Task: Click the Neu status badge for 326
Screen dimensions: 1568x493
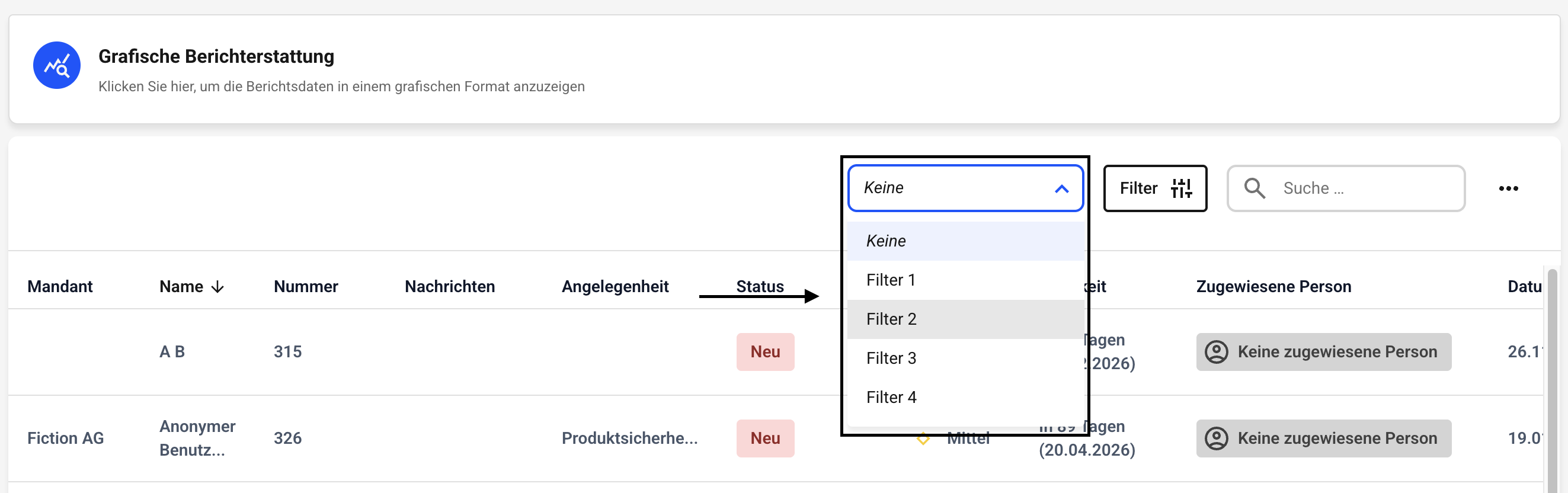Action: pyautogui.click(x=764, y=438)
